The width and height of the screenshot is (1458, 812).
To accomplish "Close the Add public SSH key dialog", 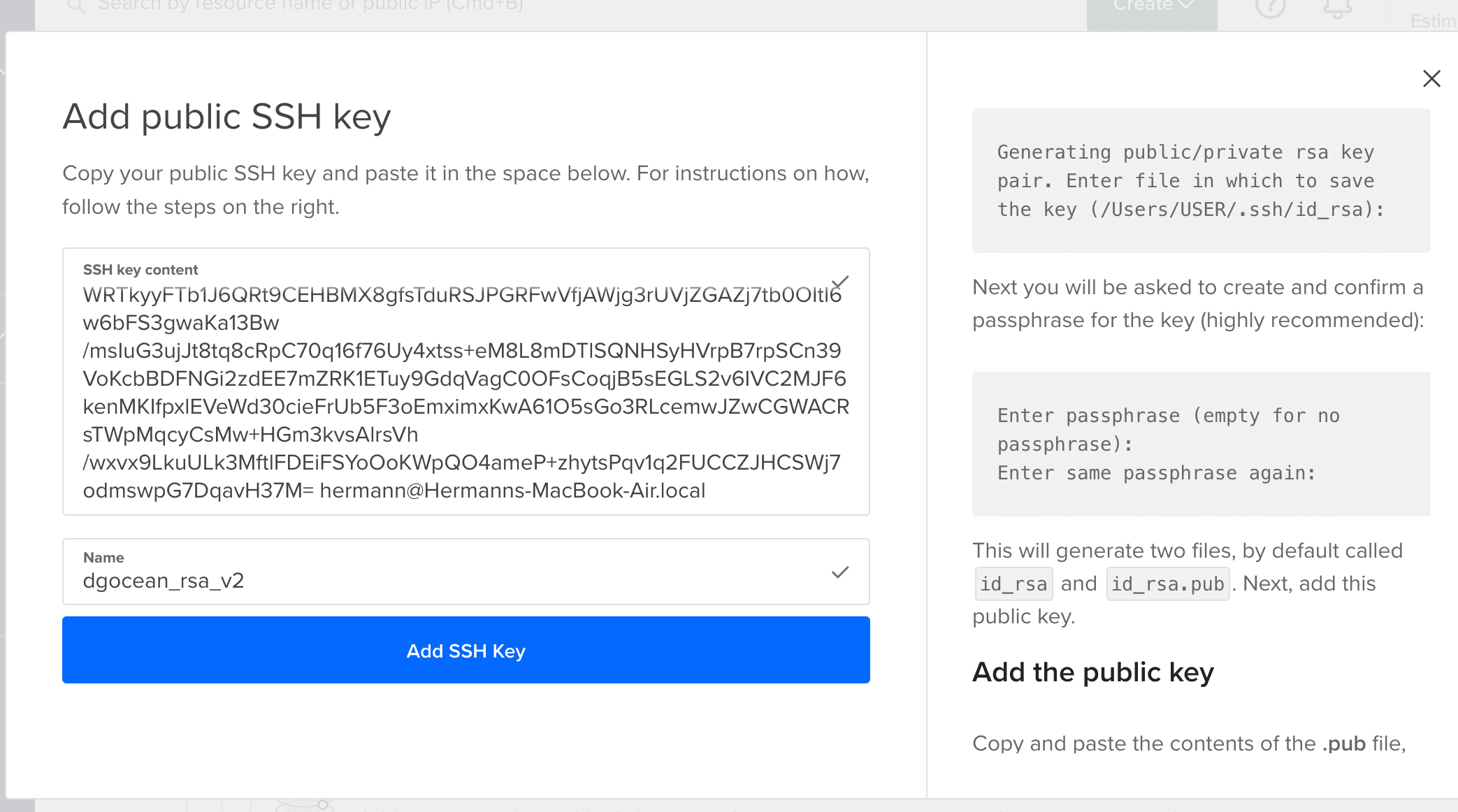I will (1431, 78).
